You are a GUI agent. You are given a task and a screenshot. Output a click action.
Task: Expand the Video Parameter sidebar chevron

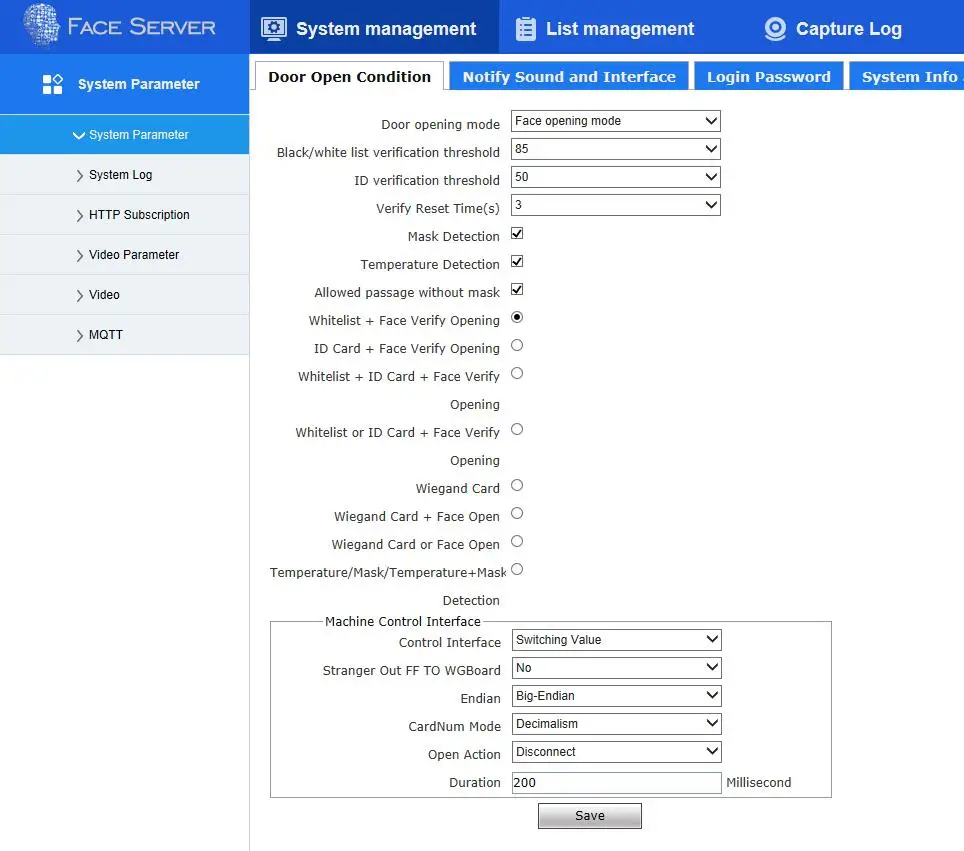[x=79, y=256]
